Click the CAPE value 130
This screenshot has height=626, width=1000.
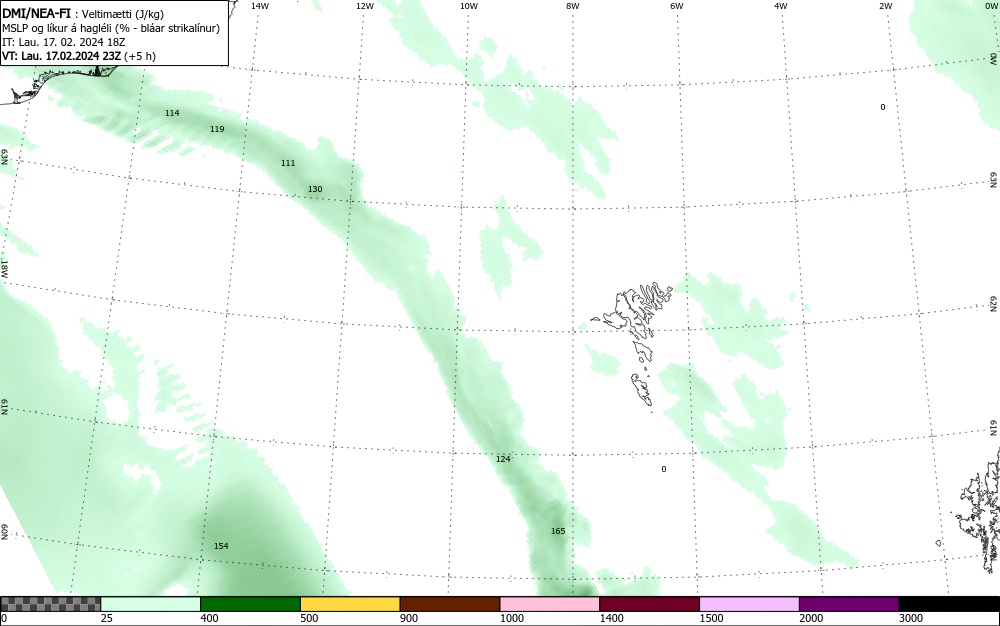(x=315, y=189)
